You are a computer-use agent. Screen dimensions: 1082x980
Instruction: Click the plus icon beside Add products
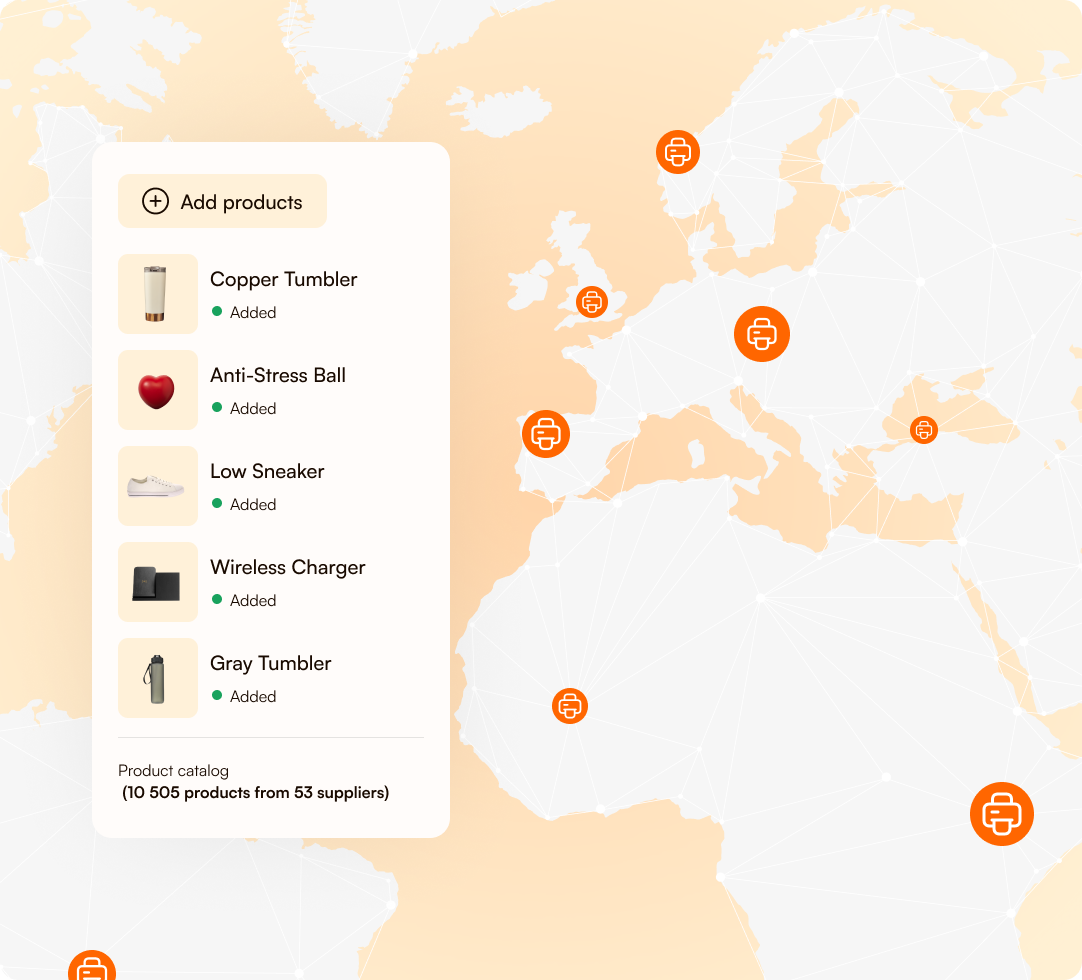tap(154, 201)
